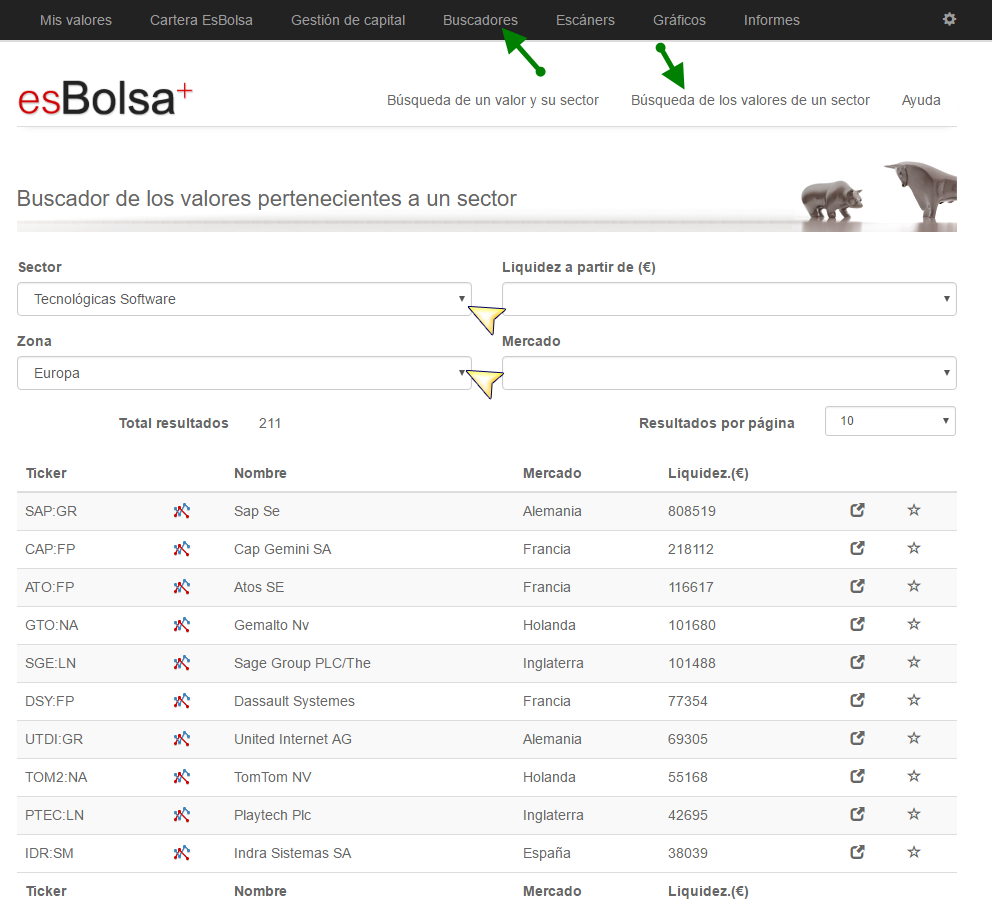The height and width of the screenshot is (906, 992).
Task: Open the chart icon for TOM2:NA
Action: [182, 776]
